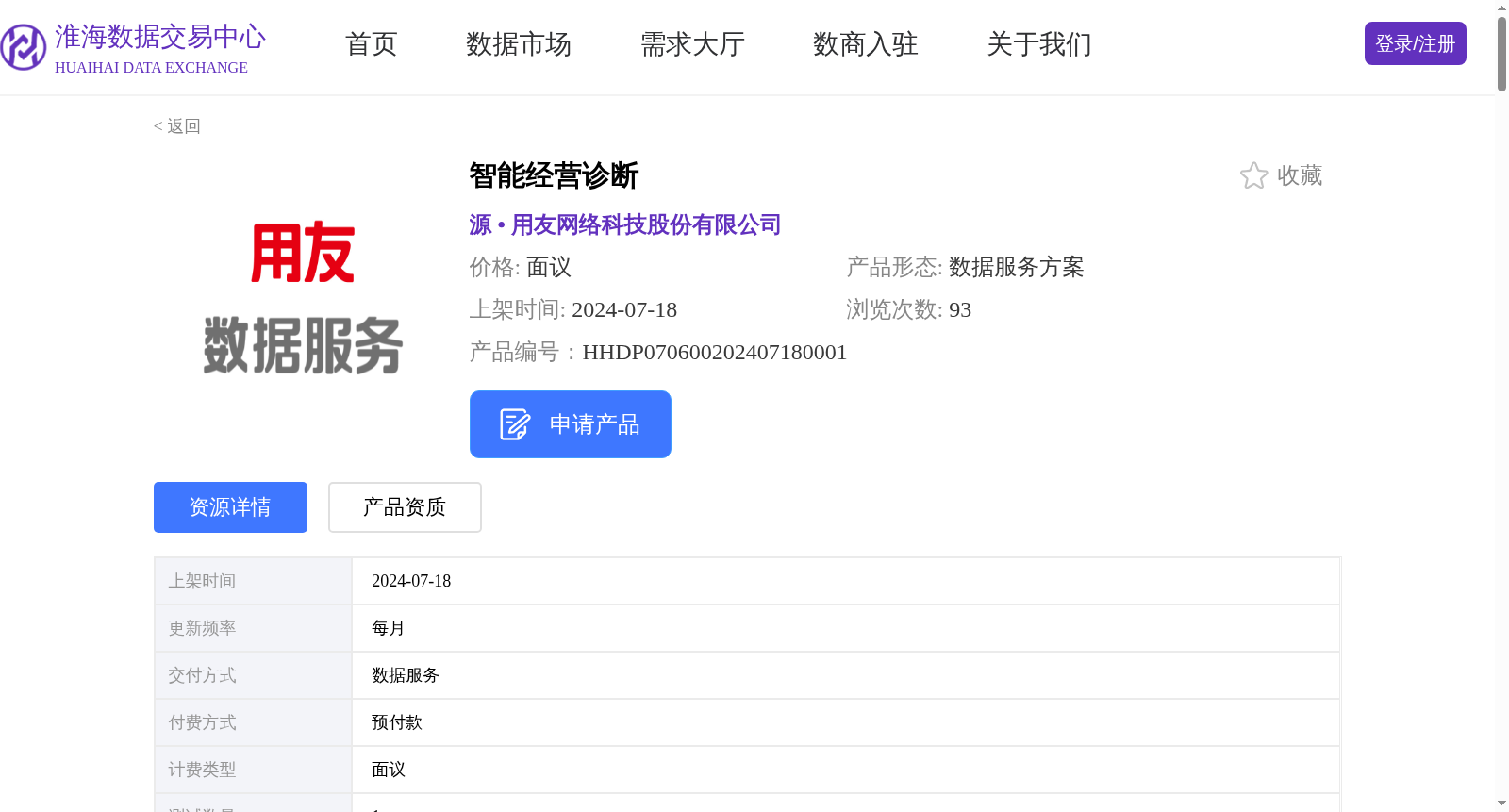
Task: Go to 需求大厅 in navigation
Action: pyautogui.click(x=692, y=44)
